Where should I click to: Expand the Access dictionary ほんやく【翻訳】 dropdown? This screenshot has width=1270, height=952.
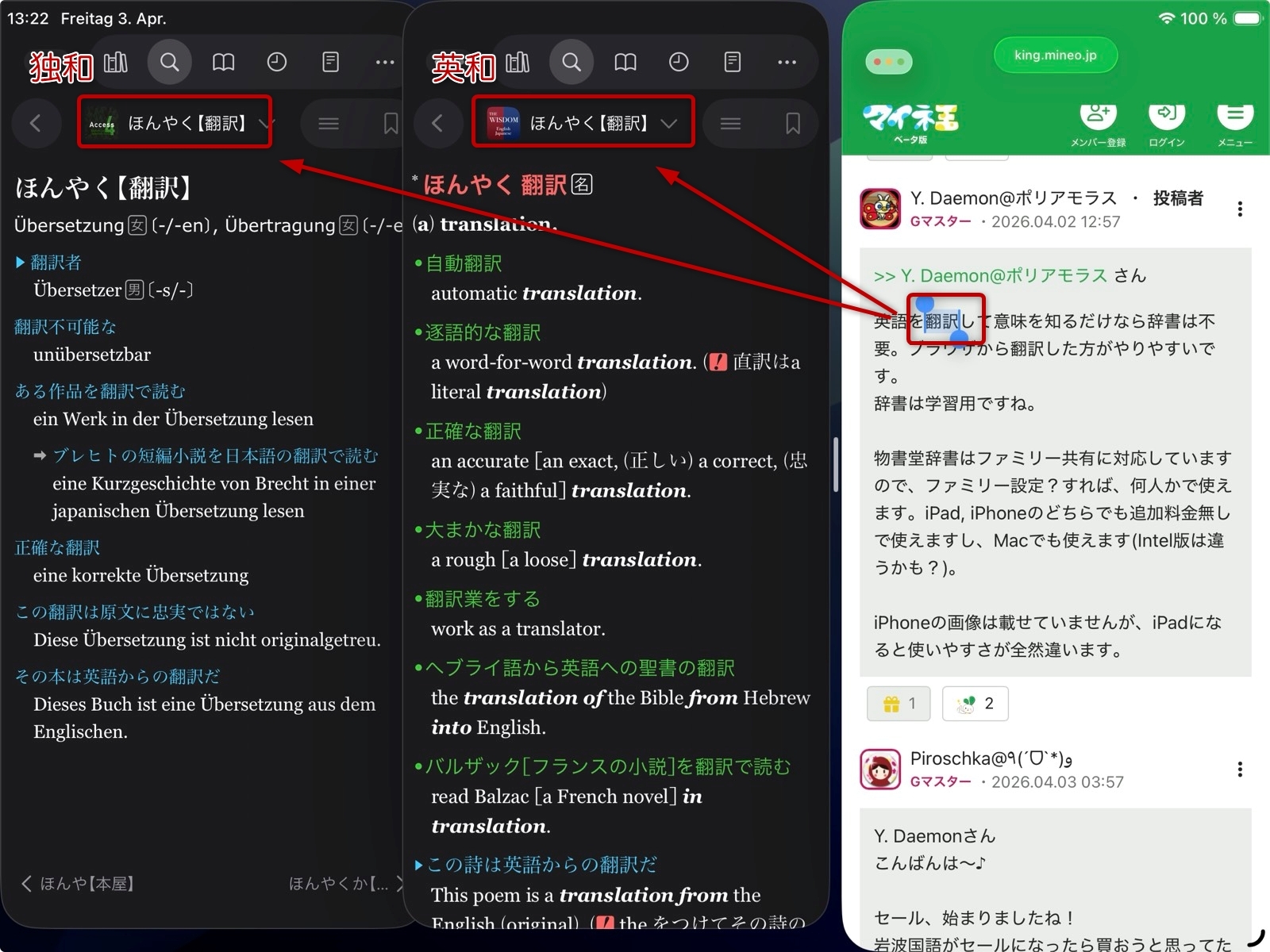tap(267, 123)
